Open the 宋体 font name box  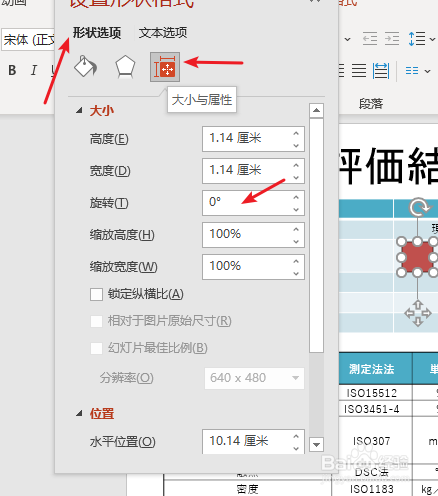pos(28,40)
